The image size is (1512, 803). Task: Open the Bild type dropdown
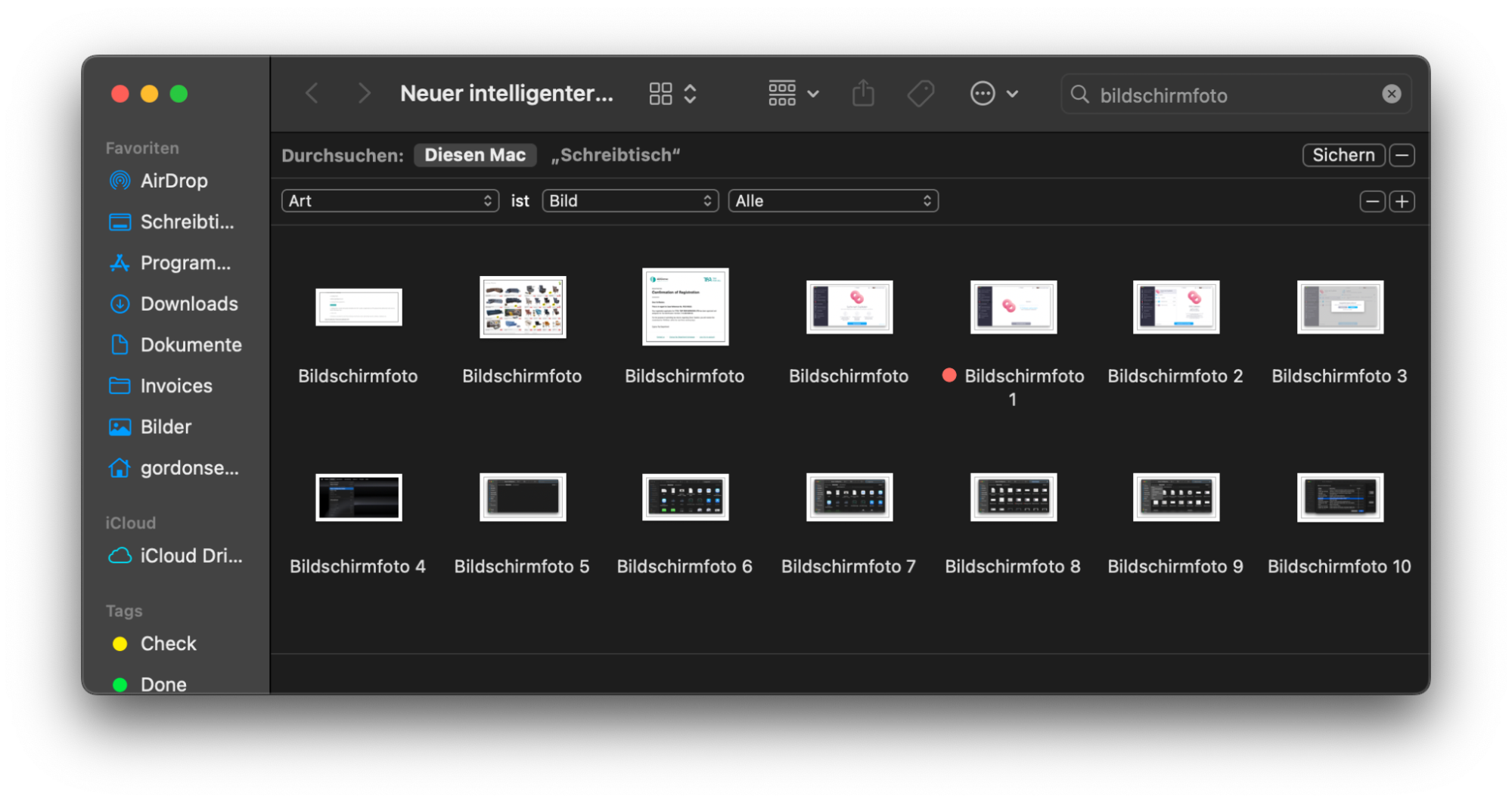[630, 200]
